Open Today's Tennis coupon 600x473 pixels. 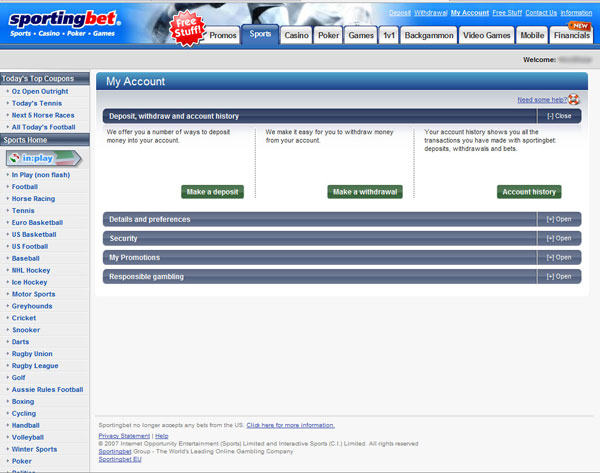[37, 103]
